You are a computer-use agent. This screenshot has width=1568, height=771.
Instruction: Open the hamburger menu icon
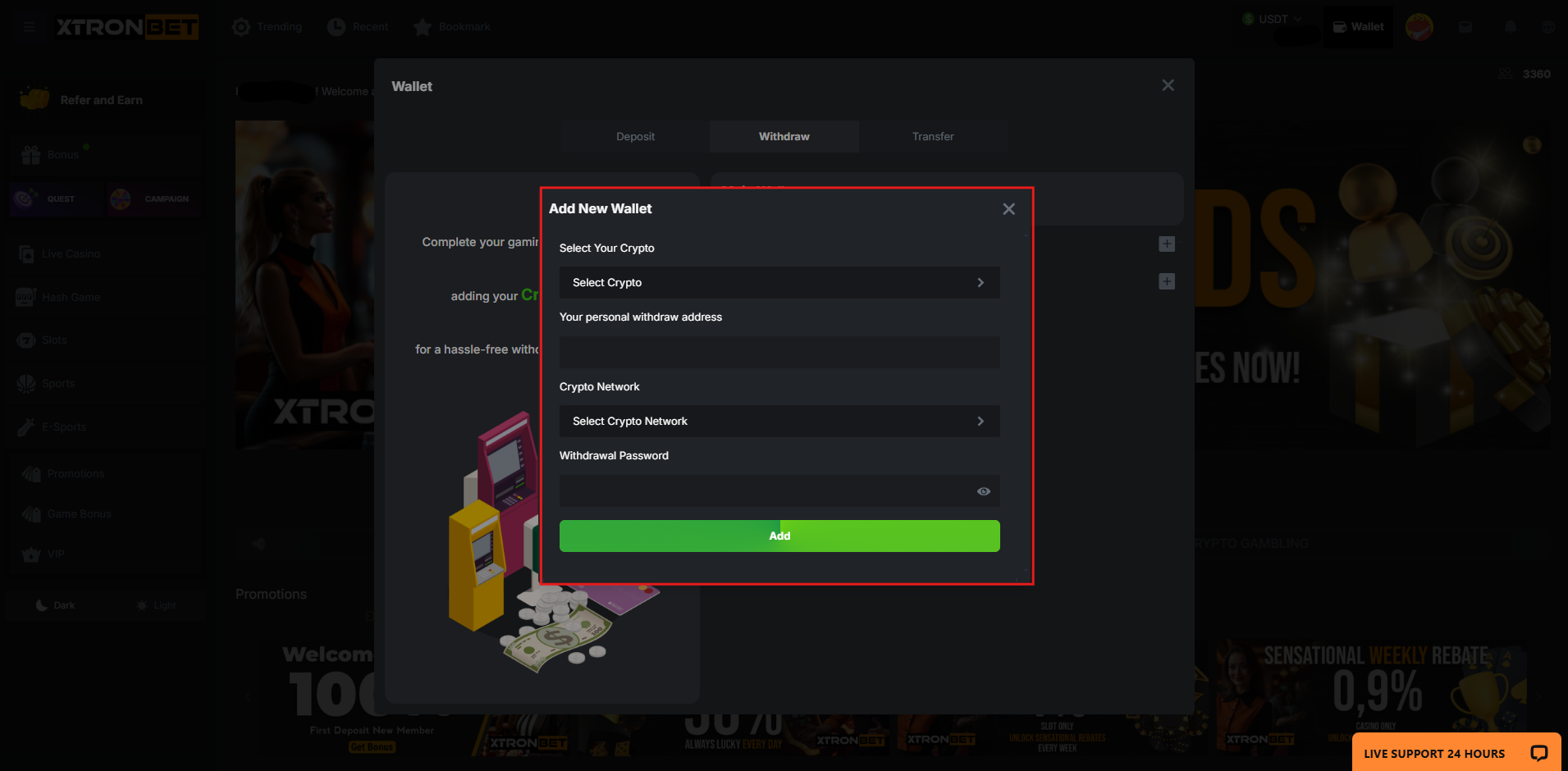click(30, 27)
